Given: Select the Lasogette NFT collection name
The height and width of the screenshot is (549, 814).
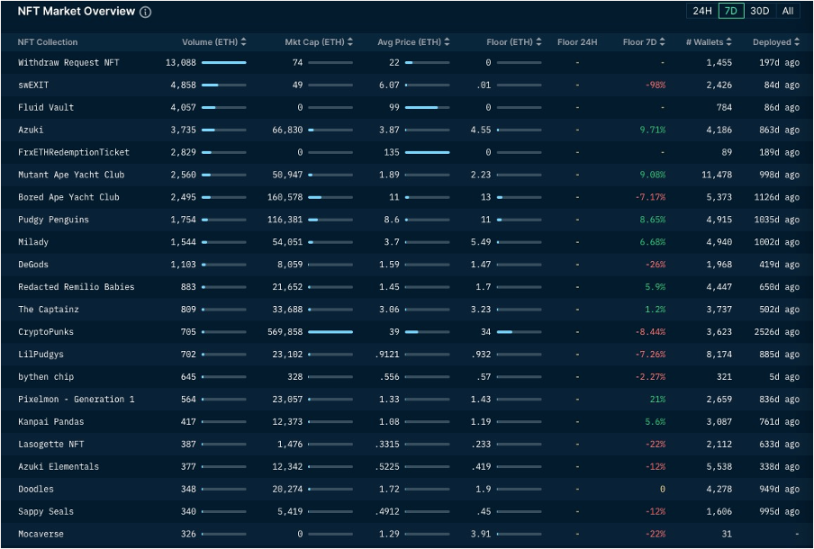Looking at the screenshot, I should (x=51, y=444).
